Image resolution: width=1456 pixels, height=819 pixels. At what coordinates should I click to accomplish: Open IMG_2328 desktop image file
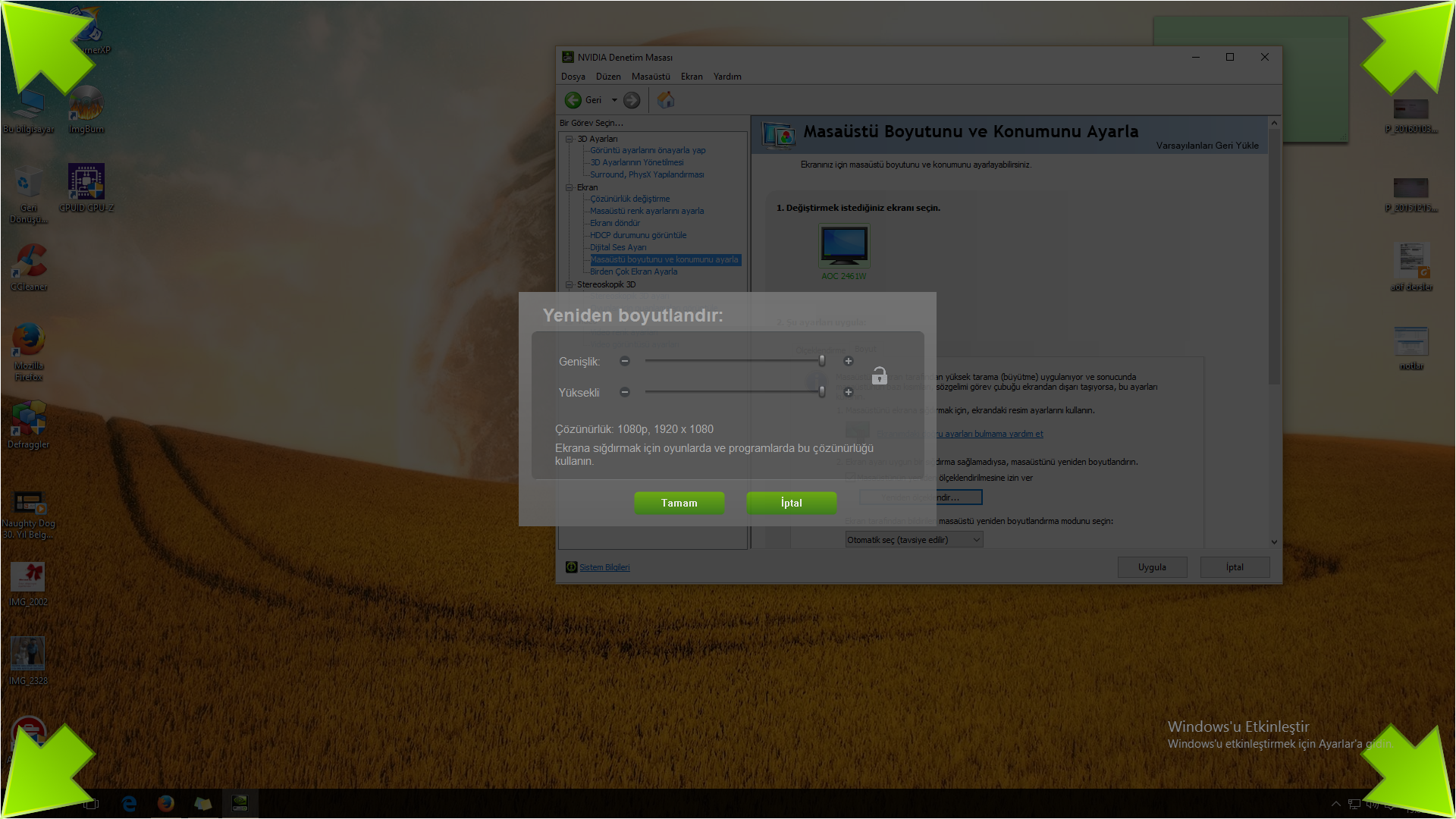pyautogui.click(x=29, y=661)
